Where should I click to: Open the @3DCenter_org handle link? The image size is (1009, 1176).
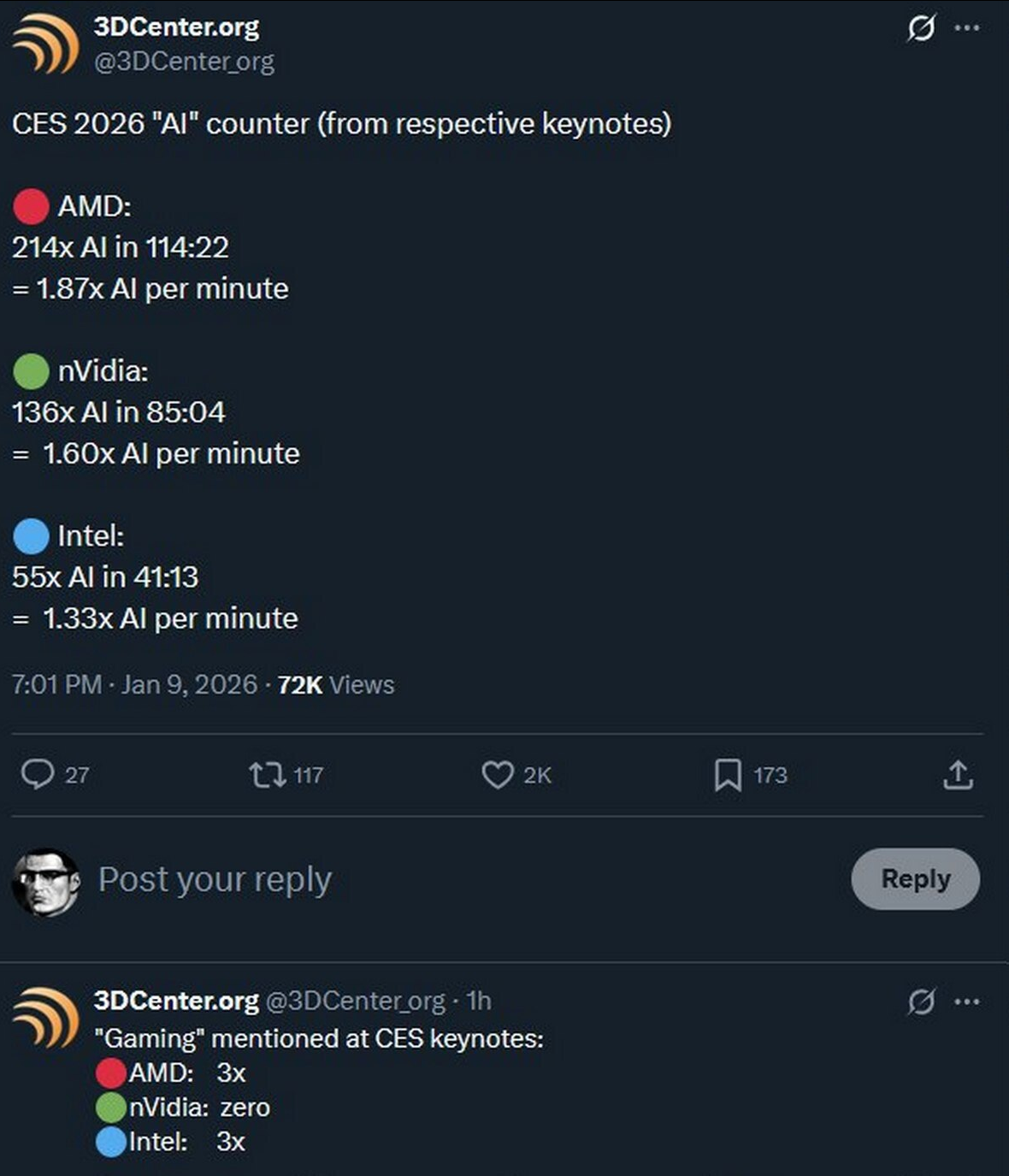click(x=184, y=62)
